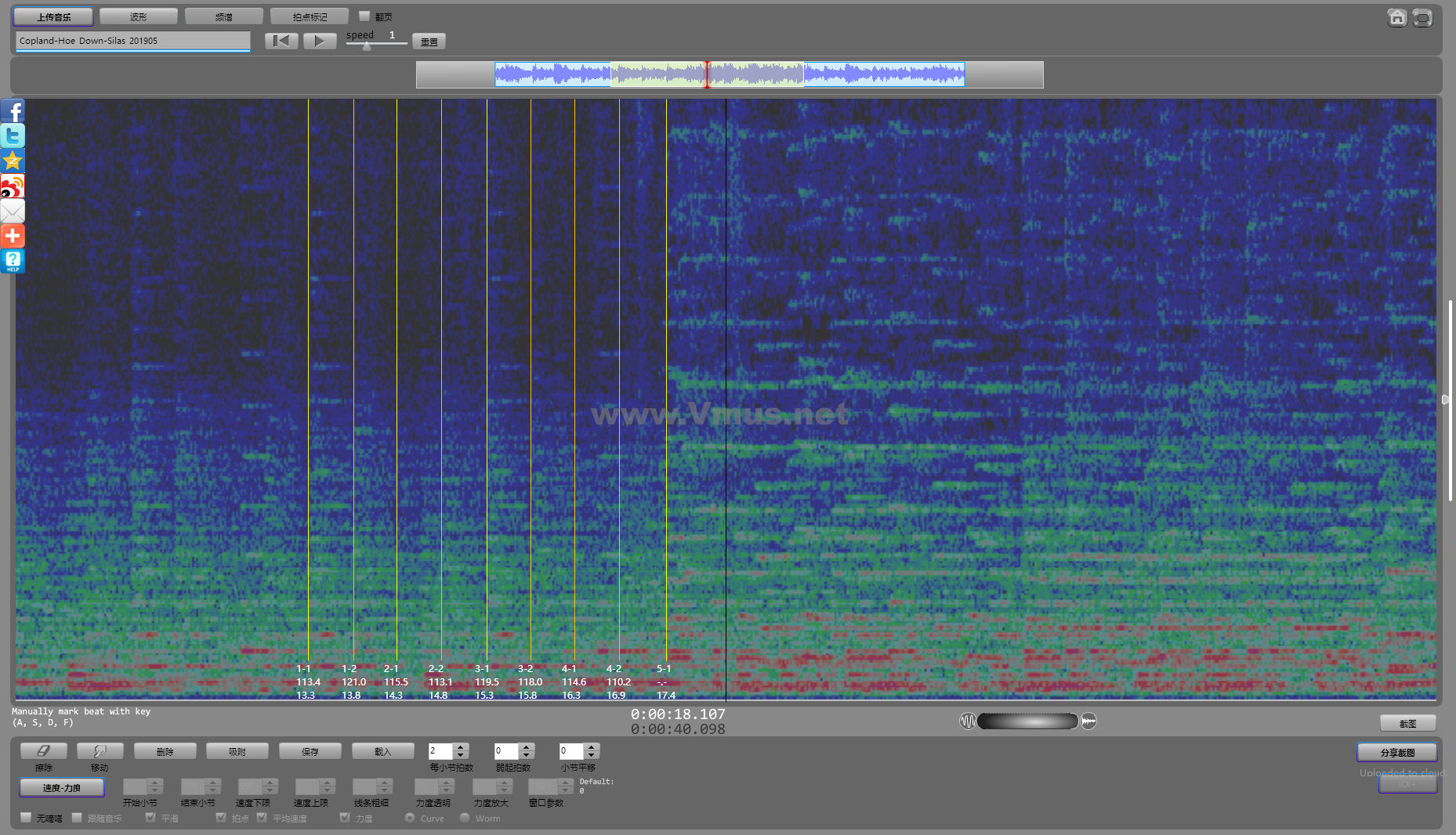The width and height of the screenshot is (1456, 835).
Task: Select the Worm radio button
Action: point(465,817)
